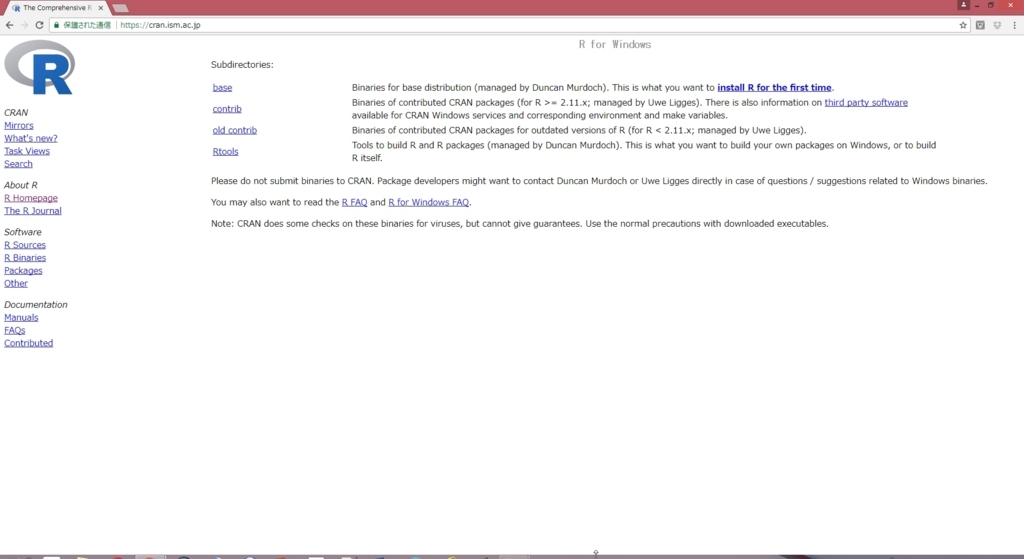Open The R Journal link
The image size is (1024, 559).
click(x=33, y=211)
